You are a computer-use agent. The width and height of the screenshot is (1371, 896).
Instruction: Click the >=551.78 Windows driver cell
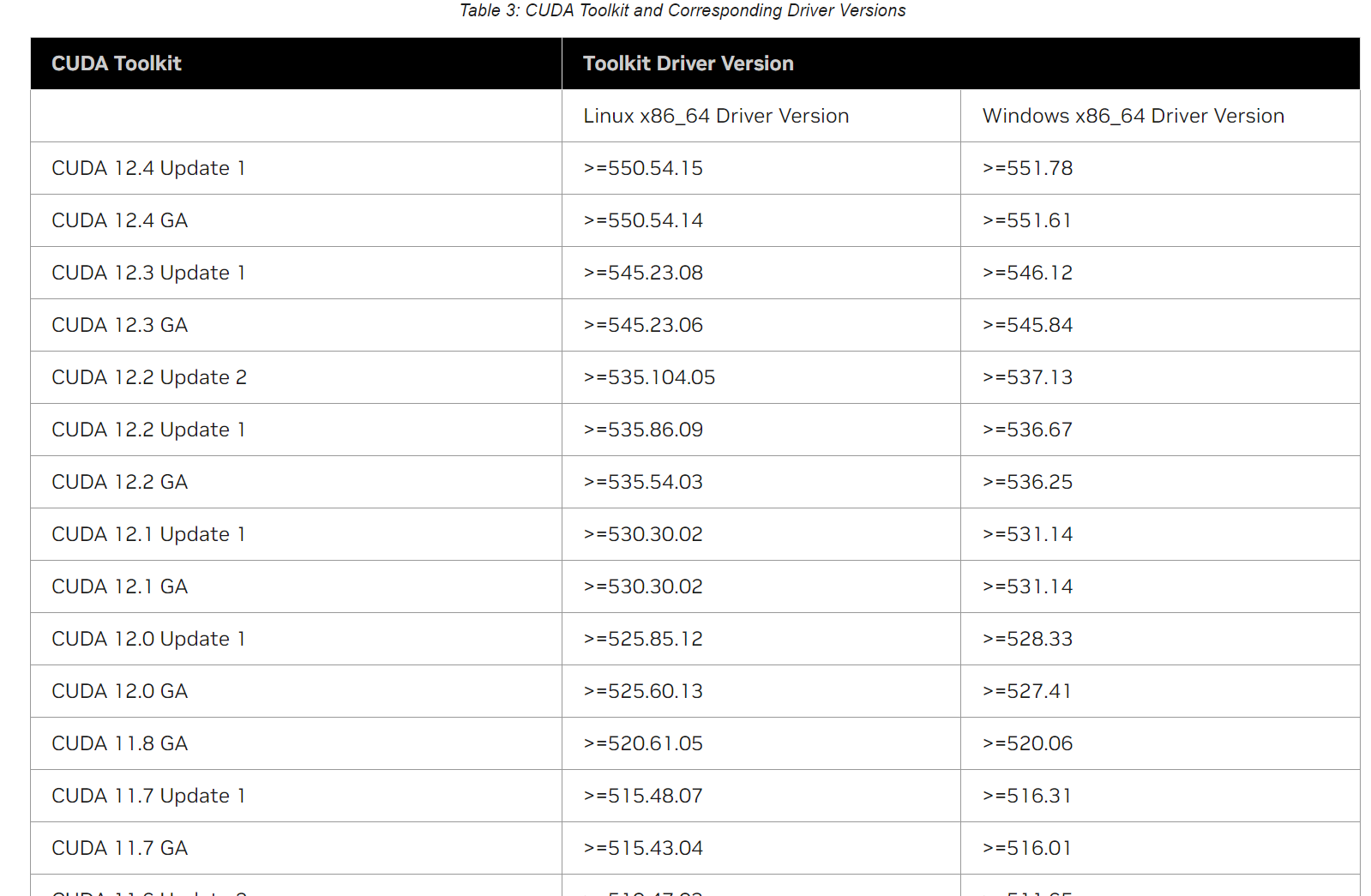point(1027,168)
